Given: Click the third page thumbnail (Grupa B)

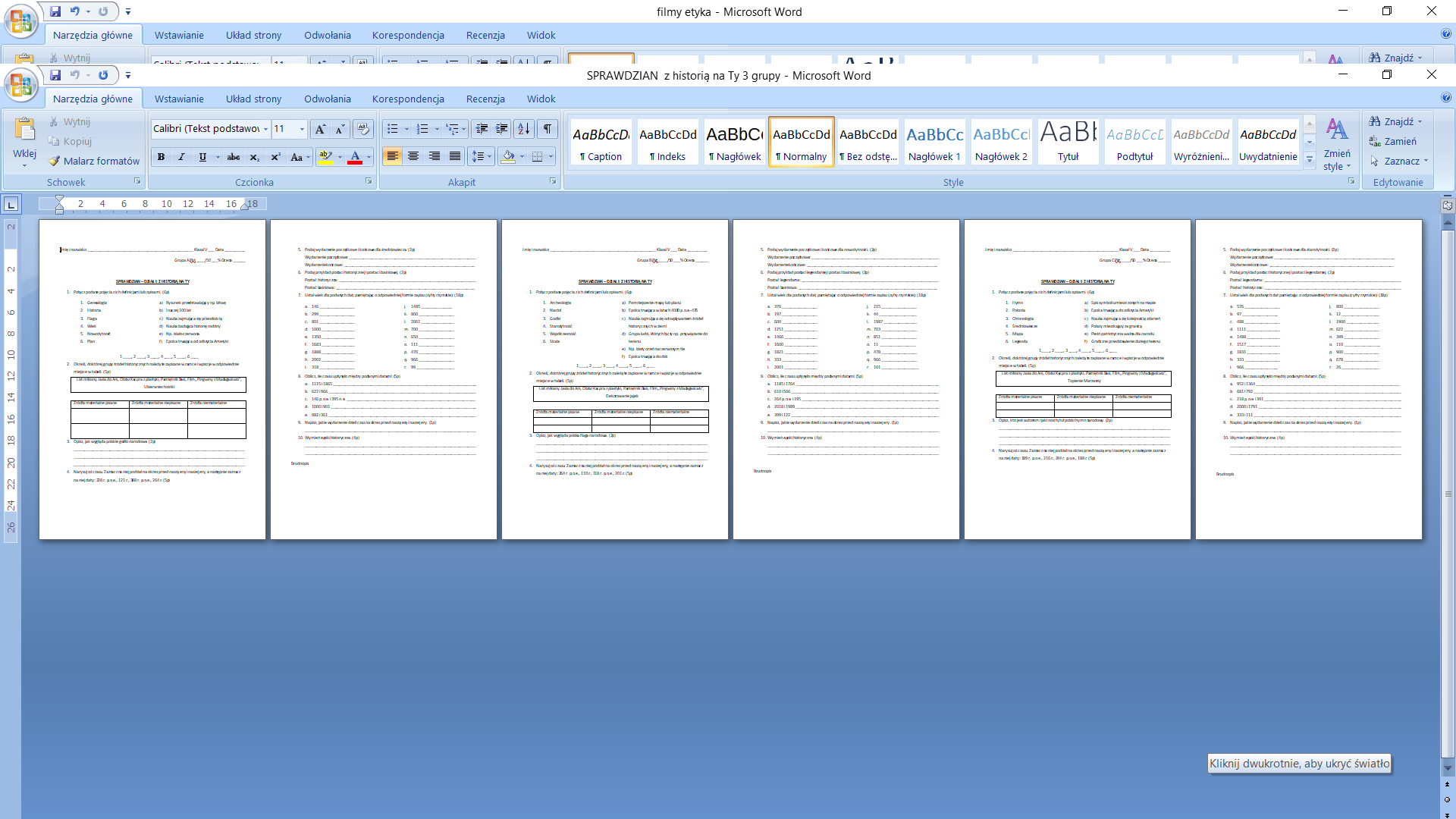Looking at the screenshot, I should coord(614,379).
